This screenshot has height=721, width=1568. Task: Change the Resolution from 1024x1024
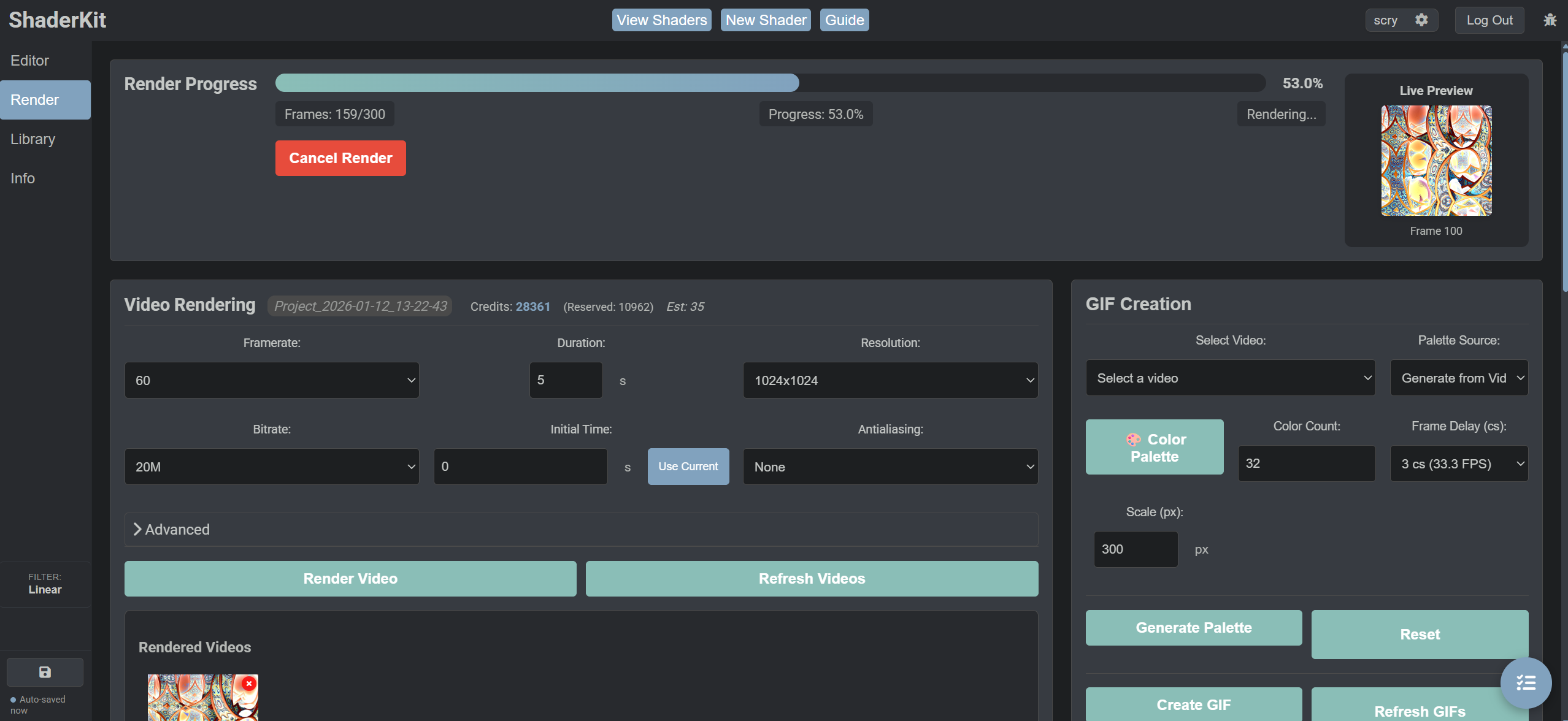(890, 380)
